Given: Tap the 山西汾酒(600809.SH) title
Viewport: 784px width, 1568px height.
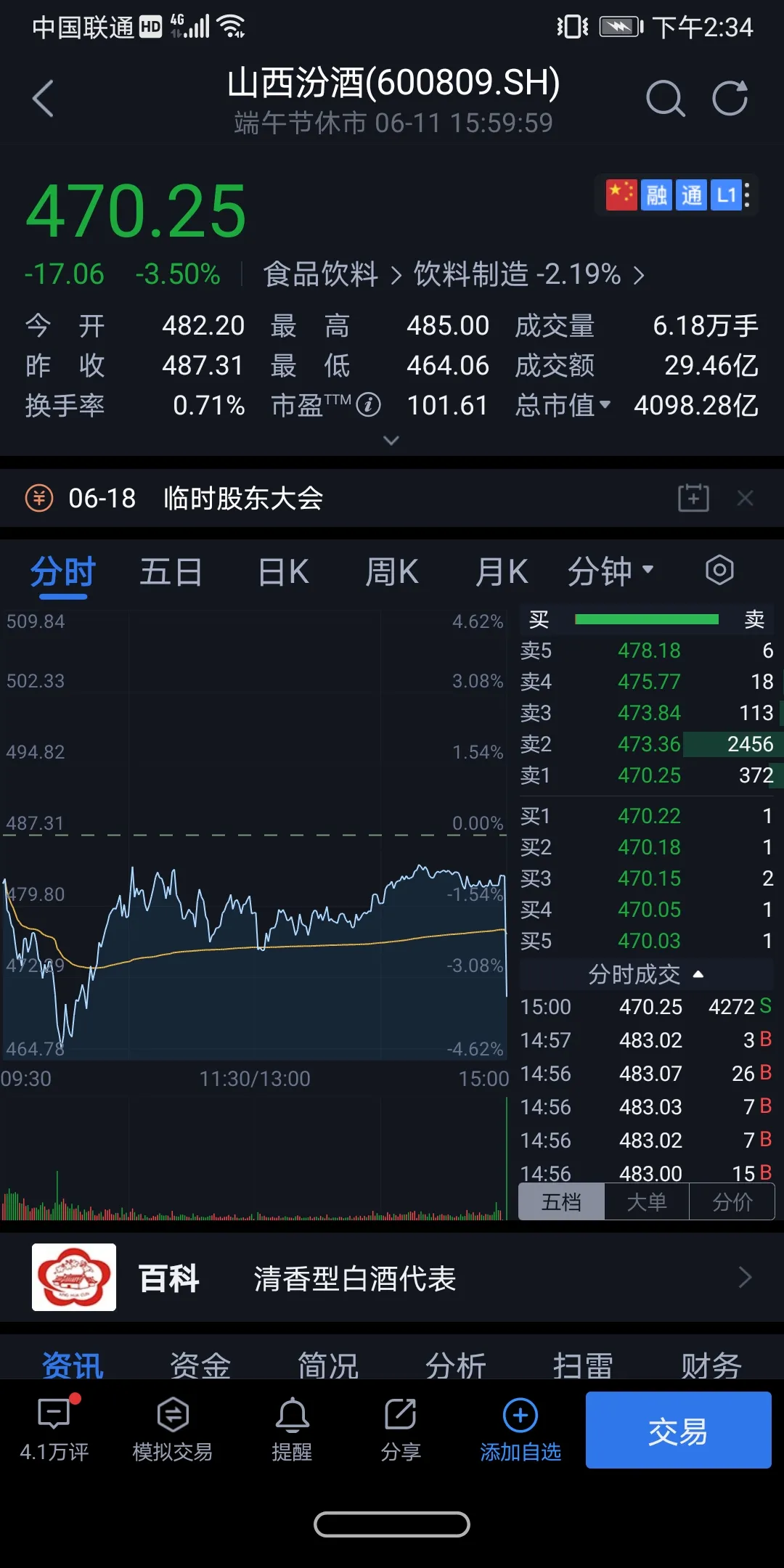Looking at the screenshot, I should [x=393, y=82].
